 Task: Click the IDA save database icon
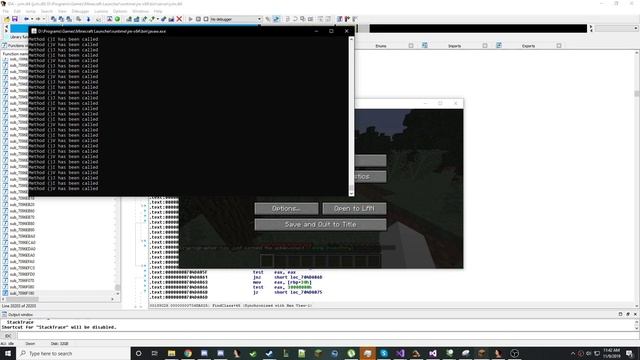15,19
